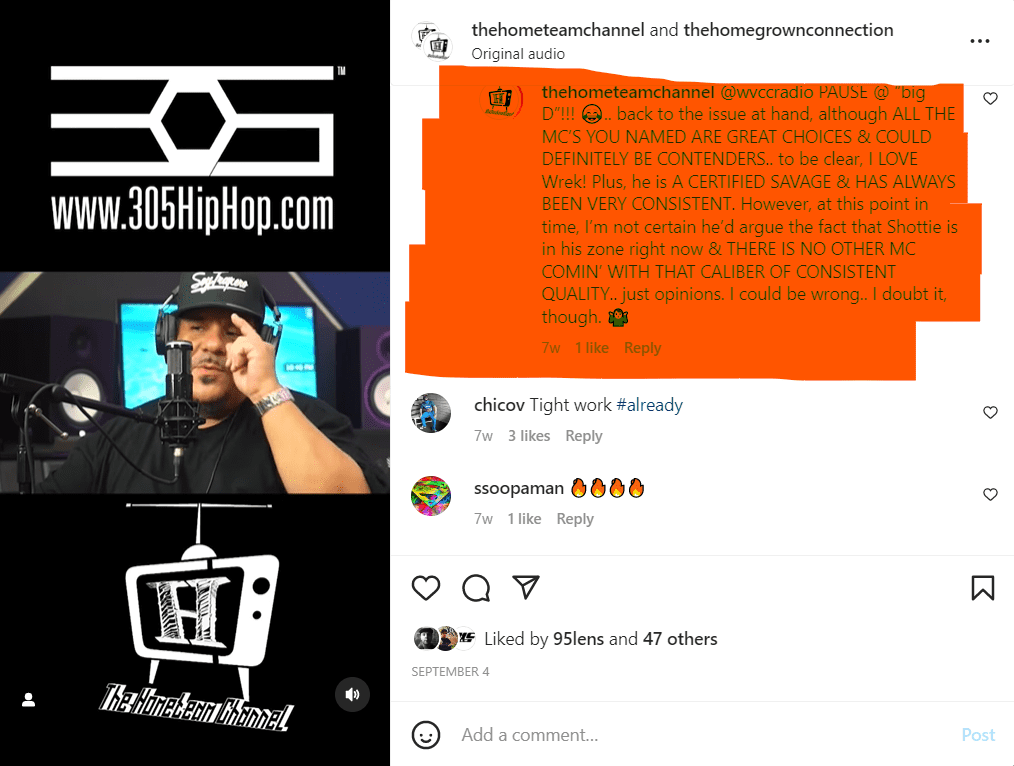
Task: View the 47 others who liked
Action: click(680, 639)
